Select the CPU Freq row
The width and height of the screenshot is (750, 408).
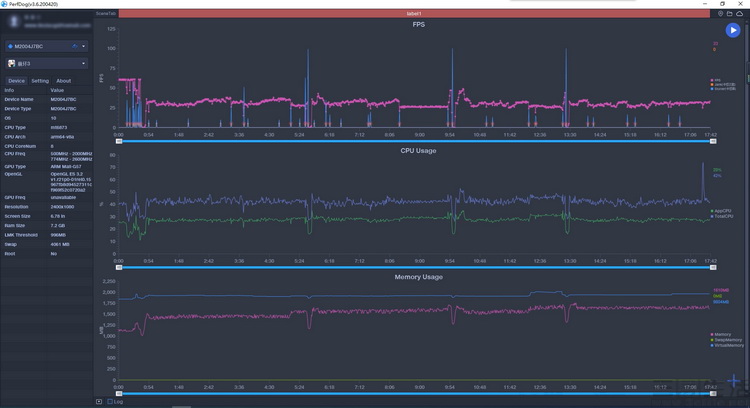(x=46, y=156)
